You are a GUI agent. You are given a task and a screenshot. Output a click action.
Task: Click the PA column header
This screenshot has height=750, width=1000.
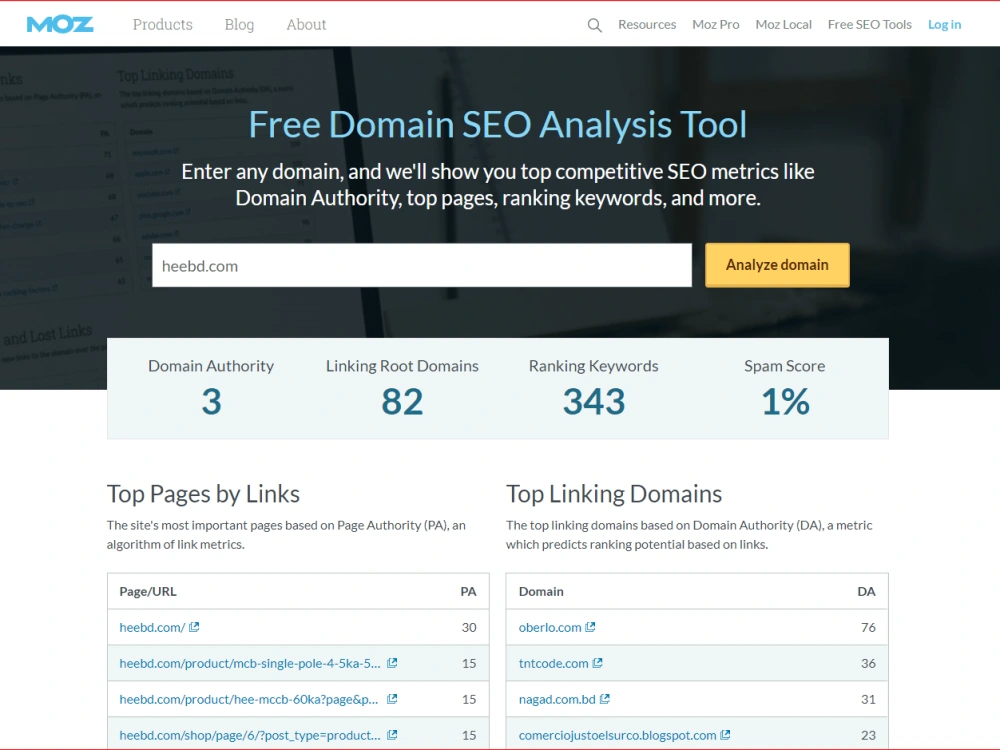[x=468, y=591]
